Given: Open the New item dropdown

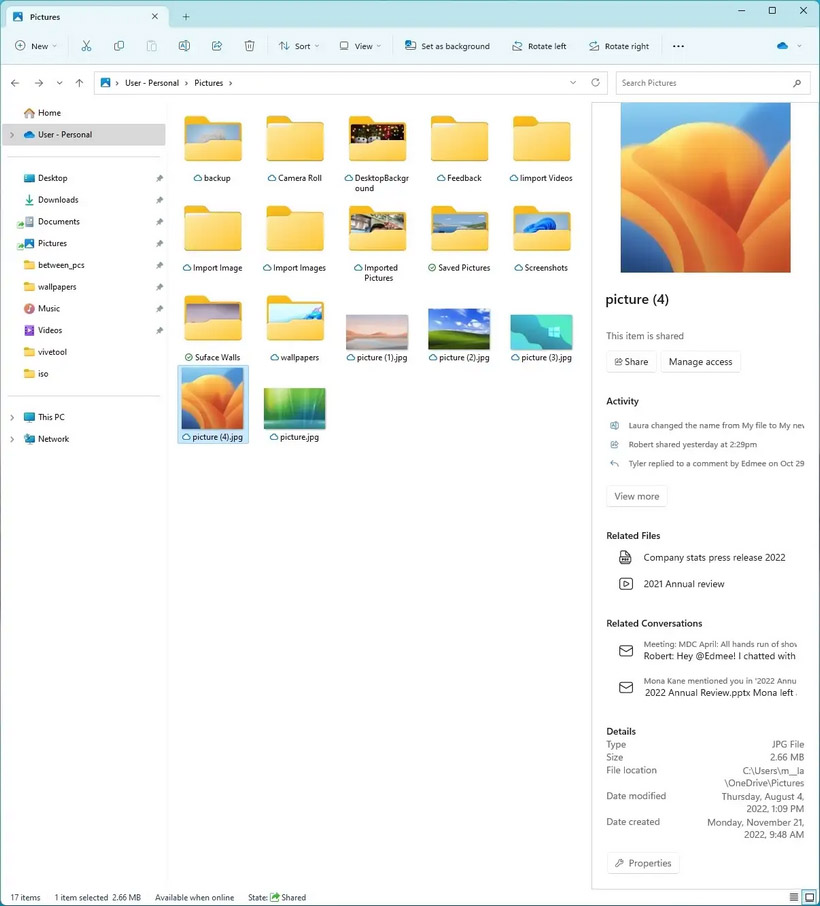Looking at the screenshot, I should [36, 46].
